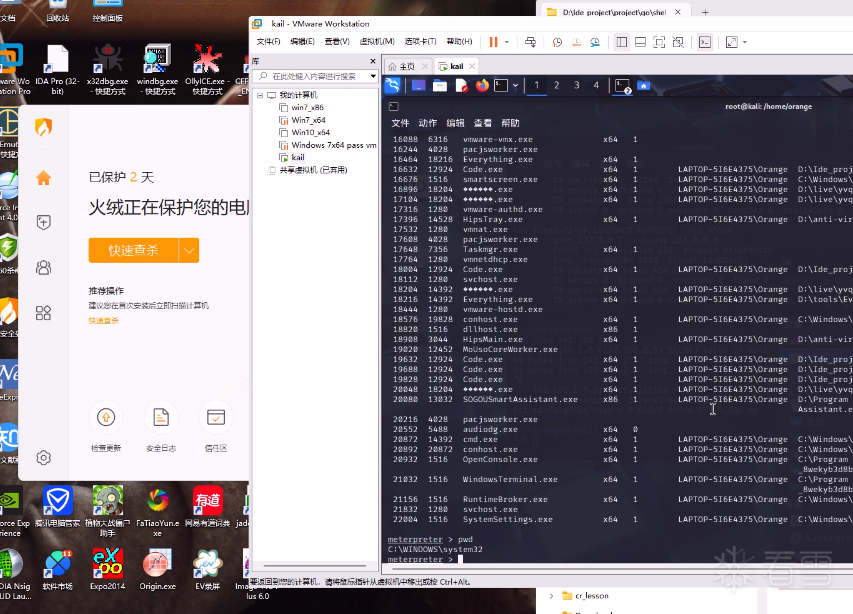Launch Firefox from Kali panel
Image resolution: width=853 pixels, height=614 pixels.
(482, 85)
